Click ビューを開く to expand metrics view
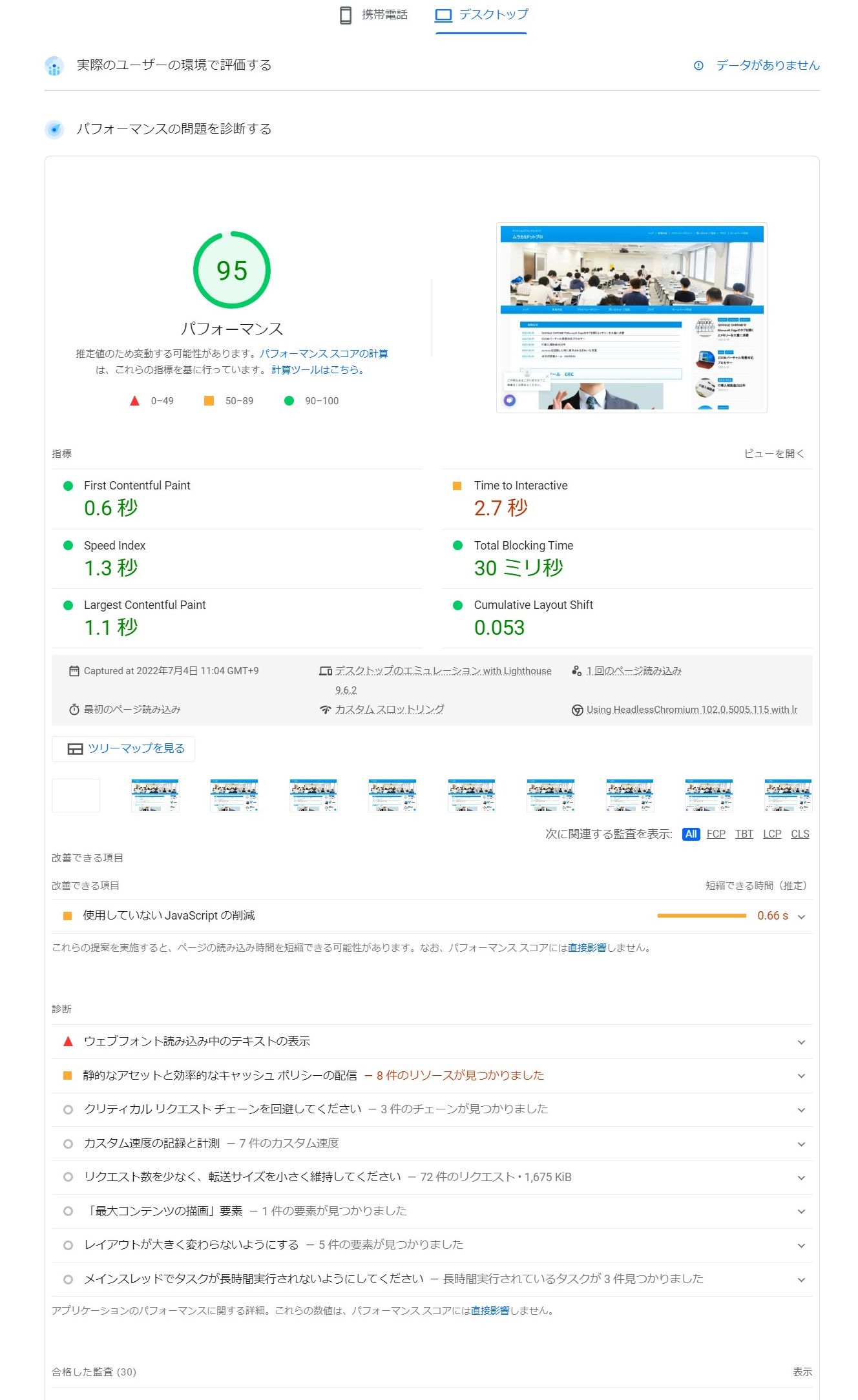The height and width of the screenshot is (1400, 858). coord(774,454)
